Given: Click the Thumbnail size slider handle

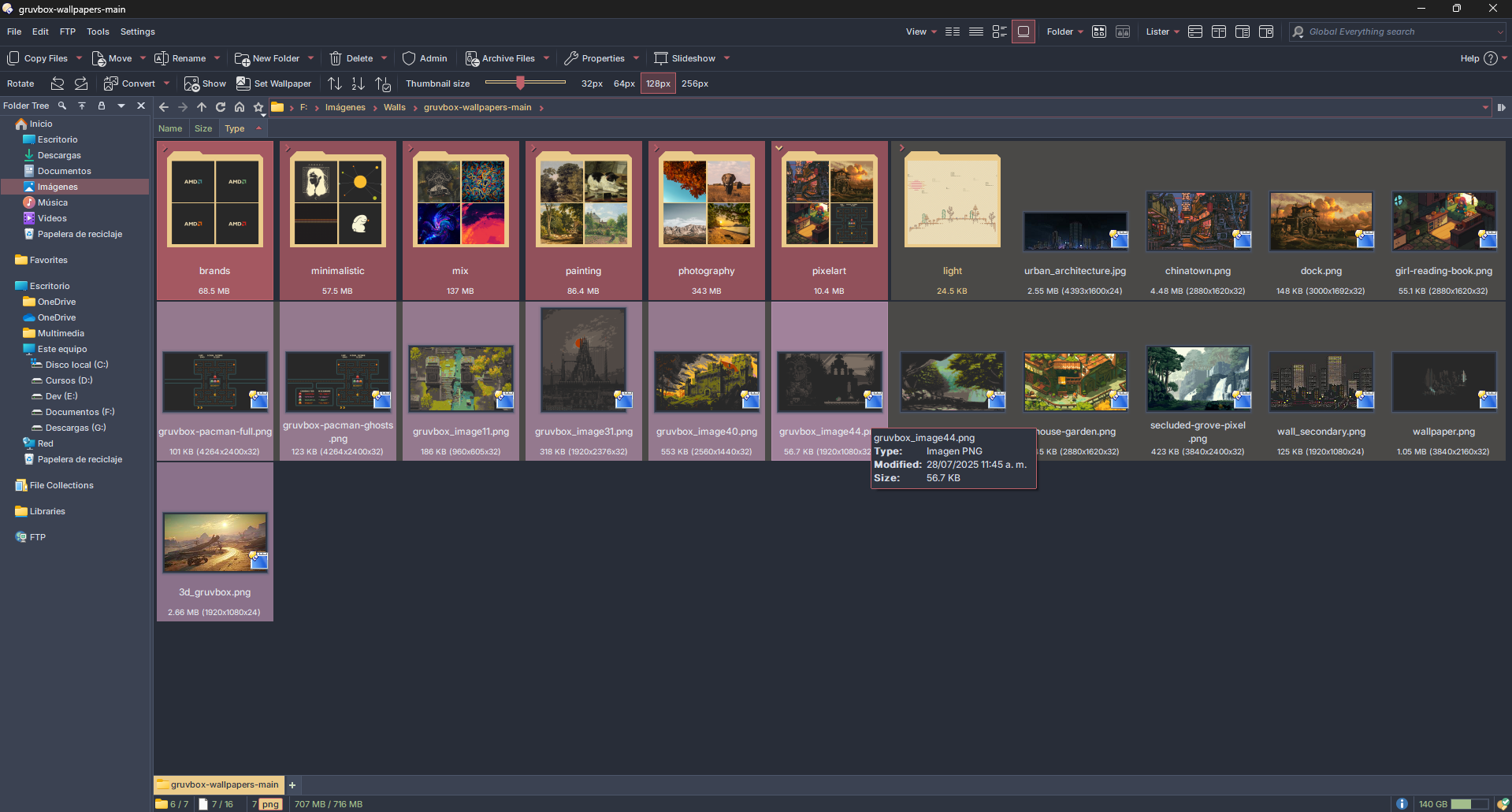Looking at the screenshot, I should pyautogui.click(x=520, y=83).
